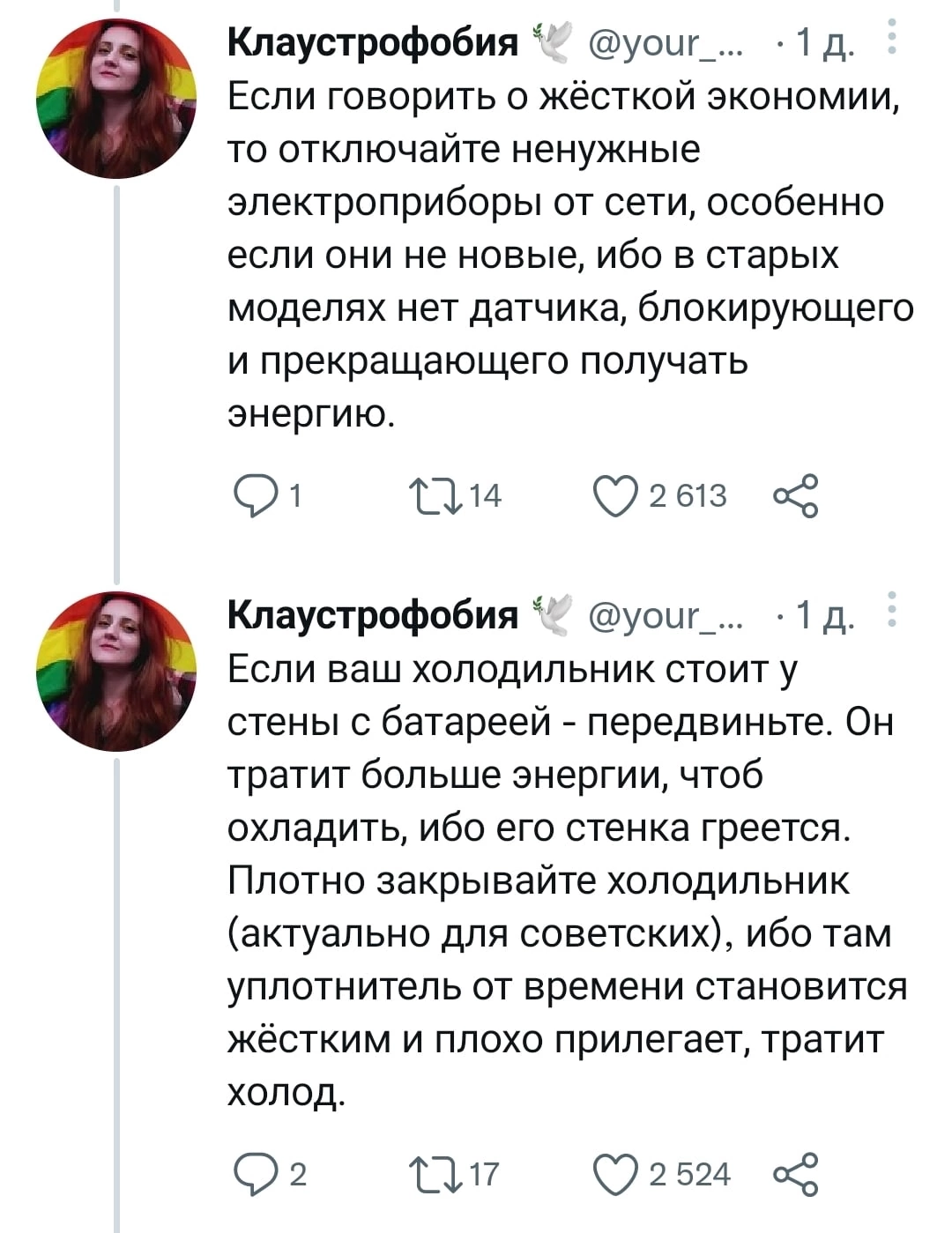
Task: Share the refrigerator tweet
Action: click(x=795, y=1174)
